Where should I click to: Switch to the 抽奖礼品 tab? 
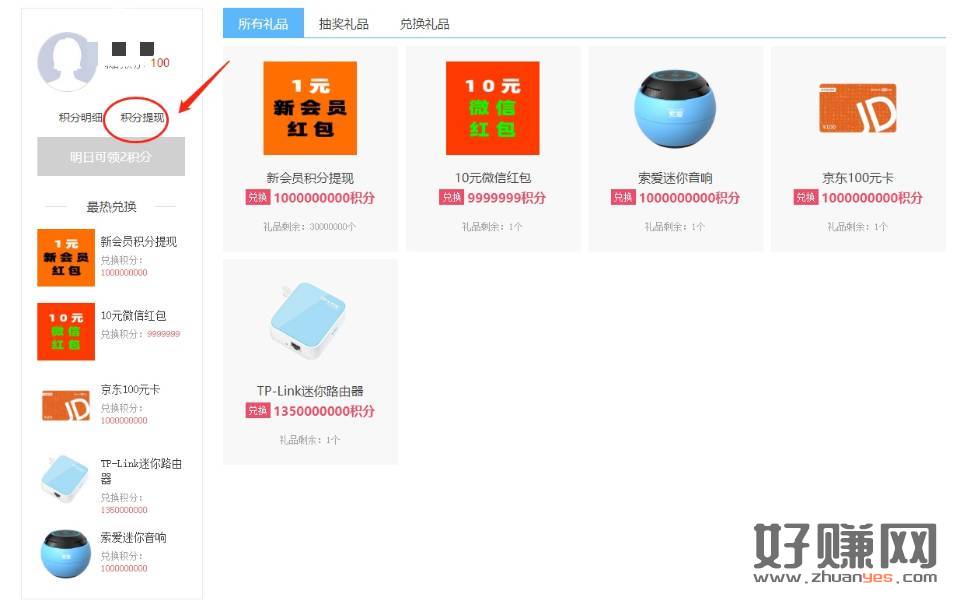tap(344, 24)
